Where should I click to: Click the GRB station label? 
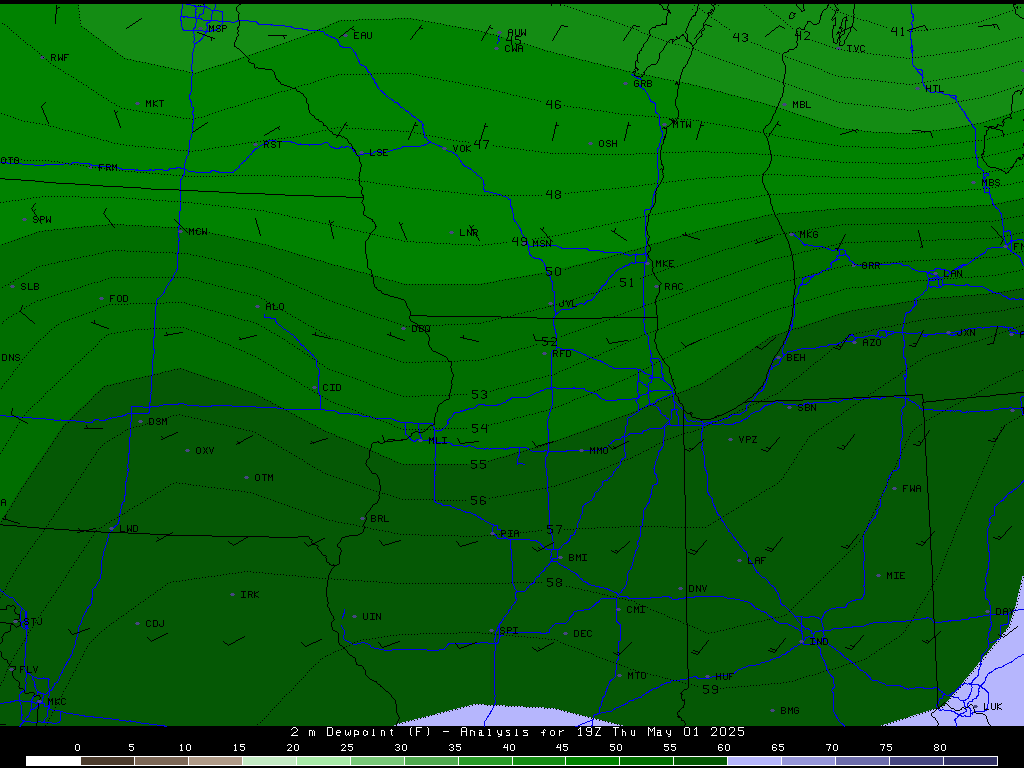[643, 84]
